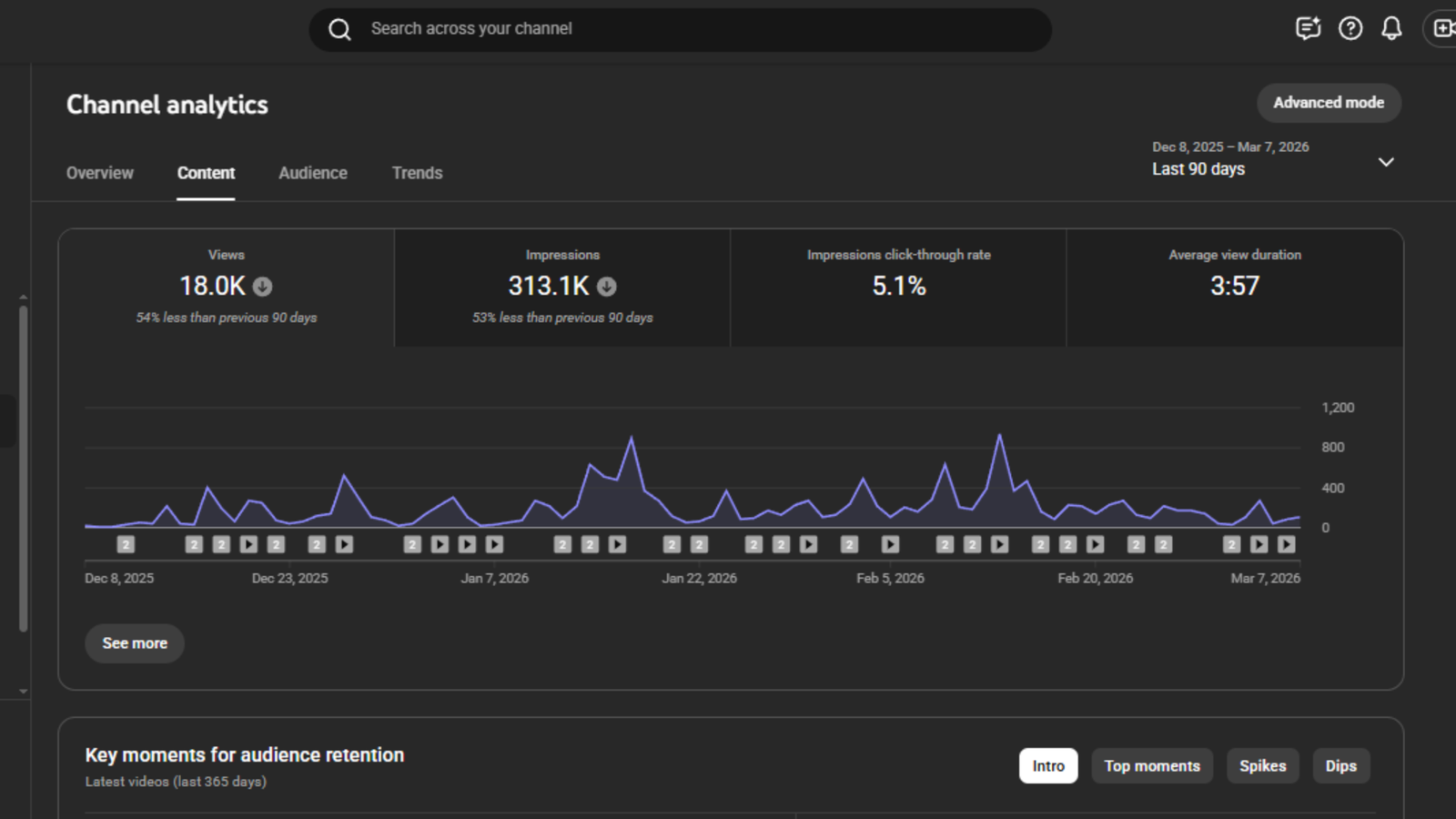This screenshot has height=819, width=1456.
Task: Click the last video play marker on the chart
Action: (x=1286, y=544)
